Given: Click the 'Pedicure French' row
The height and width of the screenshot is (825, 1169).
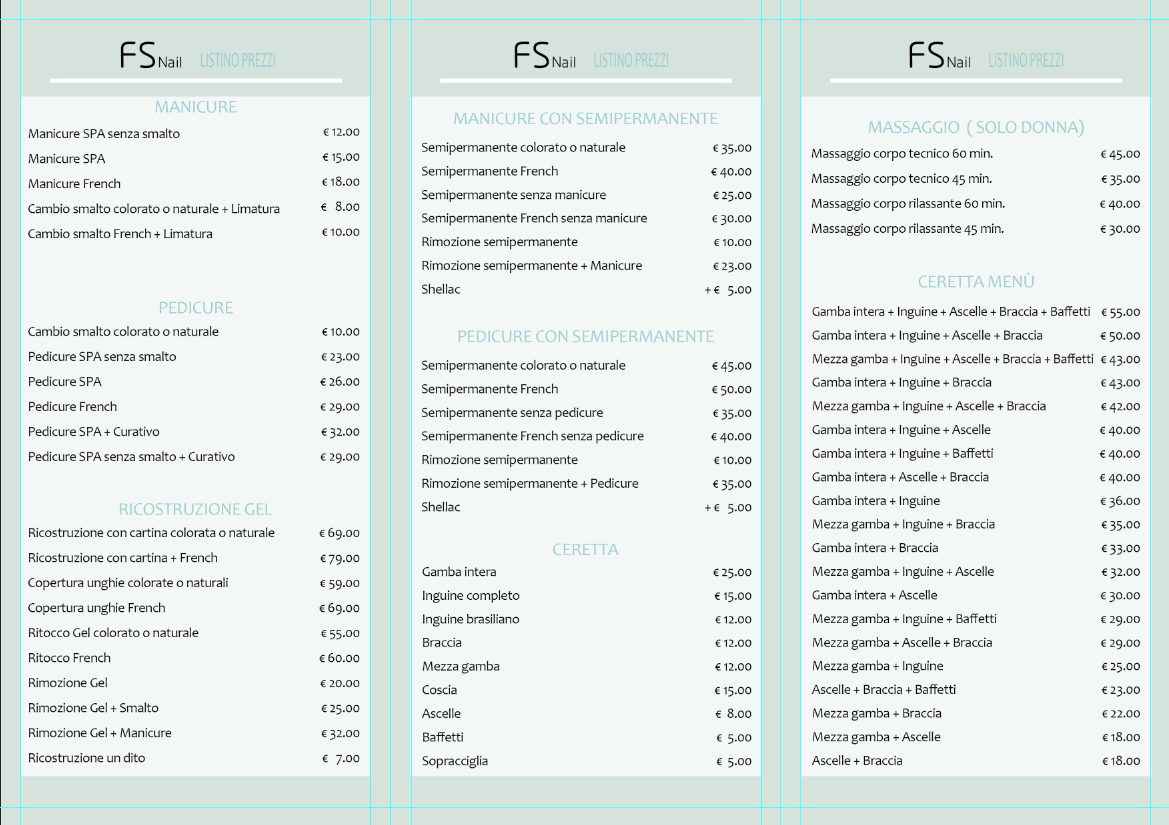Looking at the screenshot, I should 72,406.
